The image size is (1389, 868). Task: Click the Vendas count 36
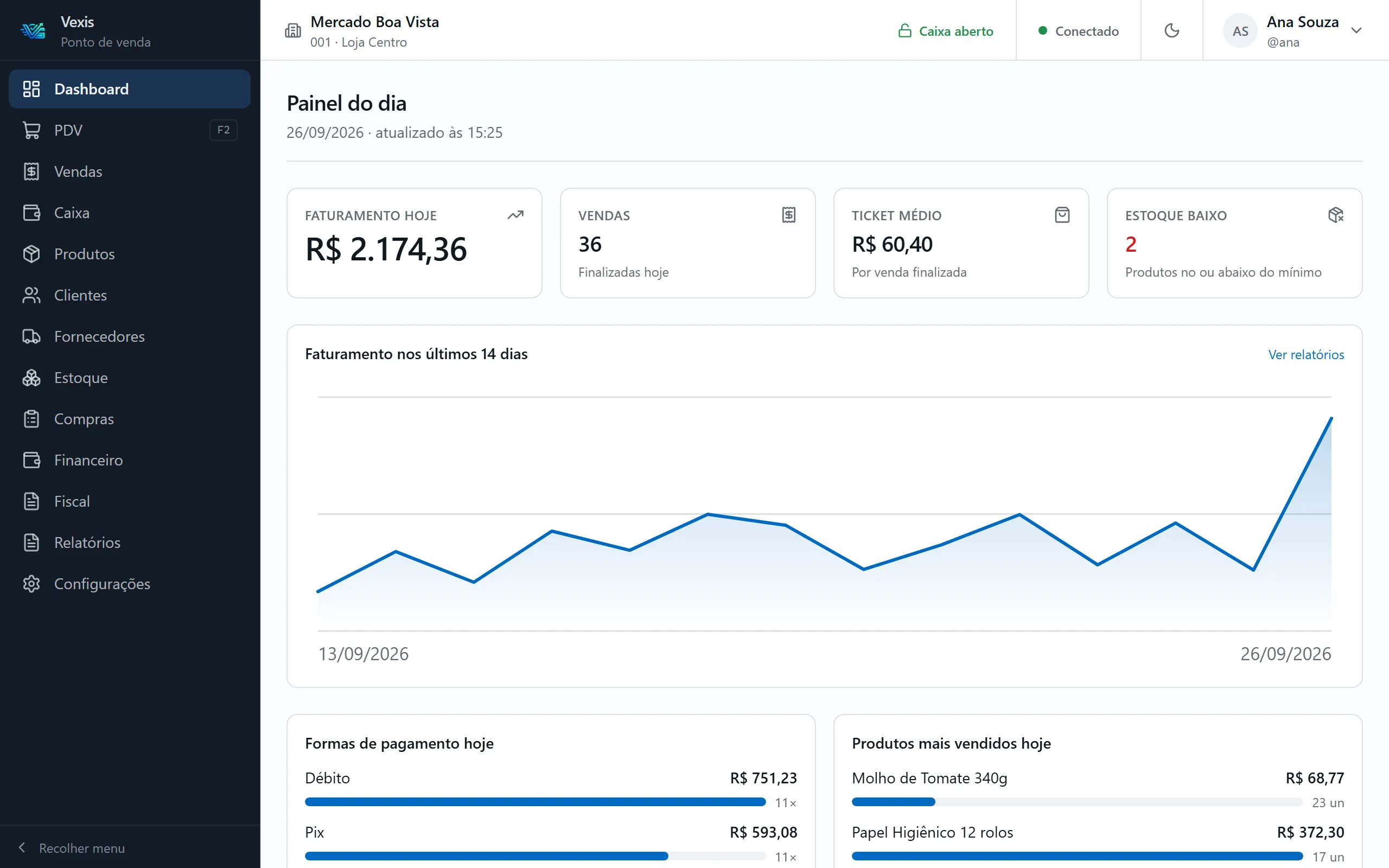[590, 245]
